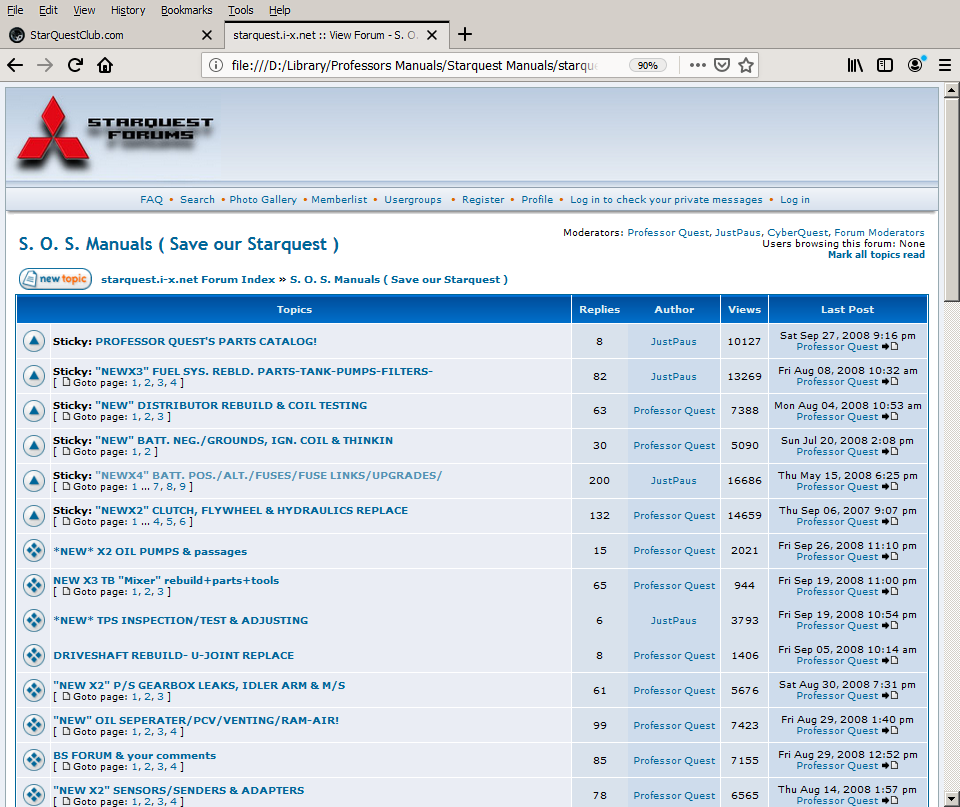This screenshot has height=807, width=960.
Task: Go to the browser home page
Action: 105,65
